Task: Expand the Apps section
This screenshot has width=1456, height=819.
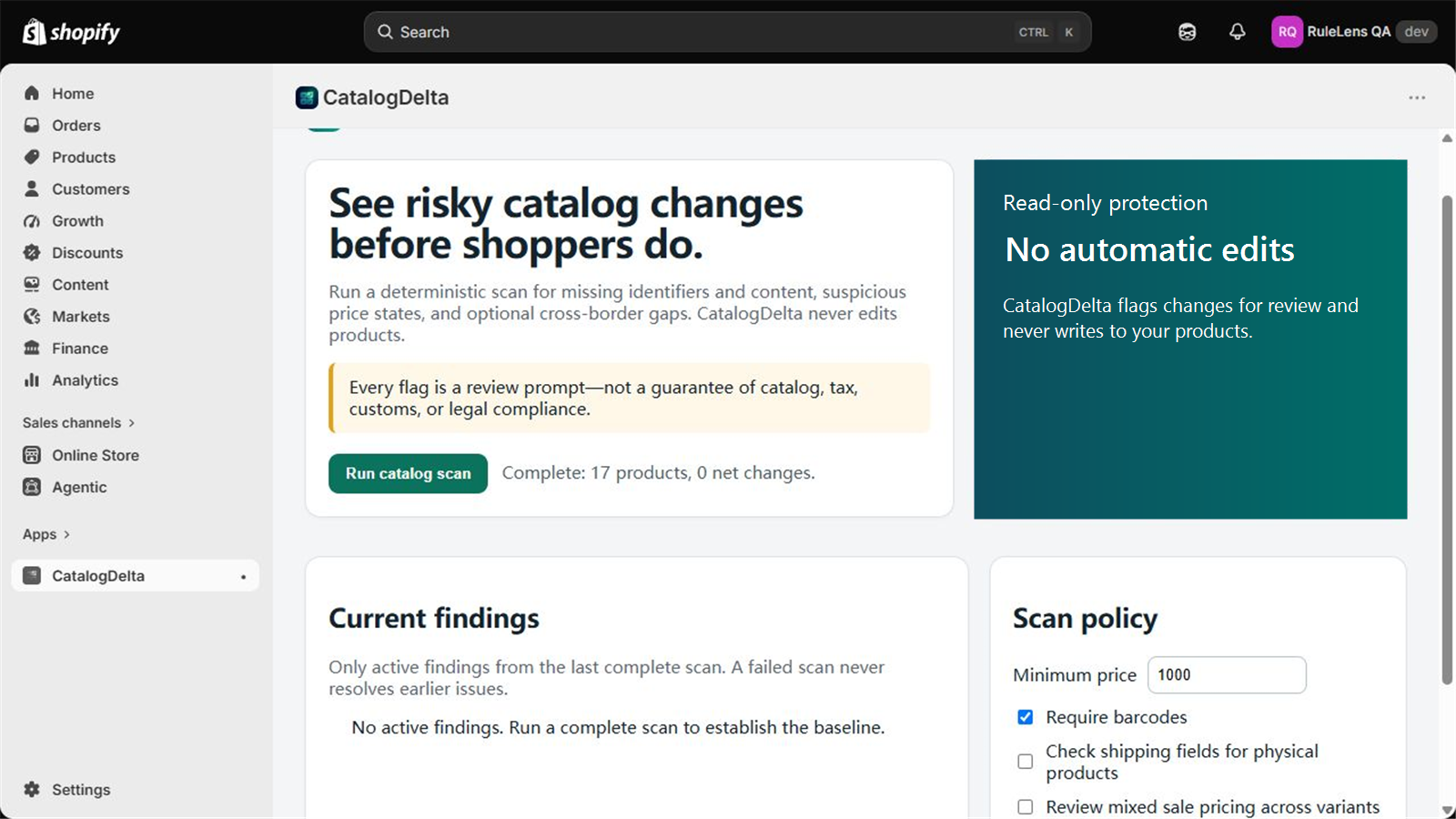Action: [x=46, y=534]
